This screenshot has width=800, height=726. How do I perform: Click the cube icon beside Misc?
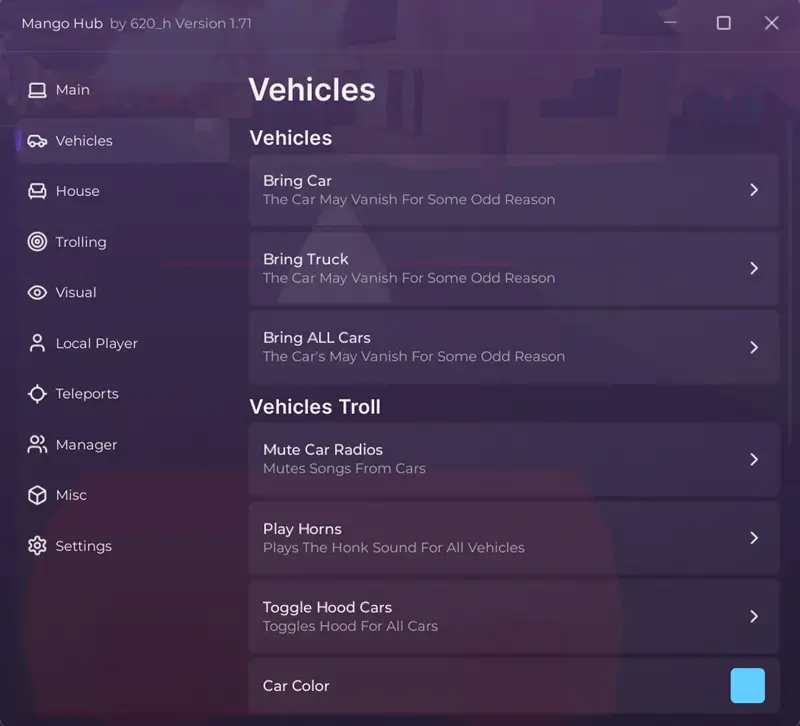37,495
